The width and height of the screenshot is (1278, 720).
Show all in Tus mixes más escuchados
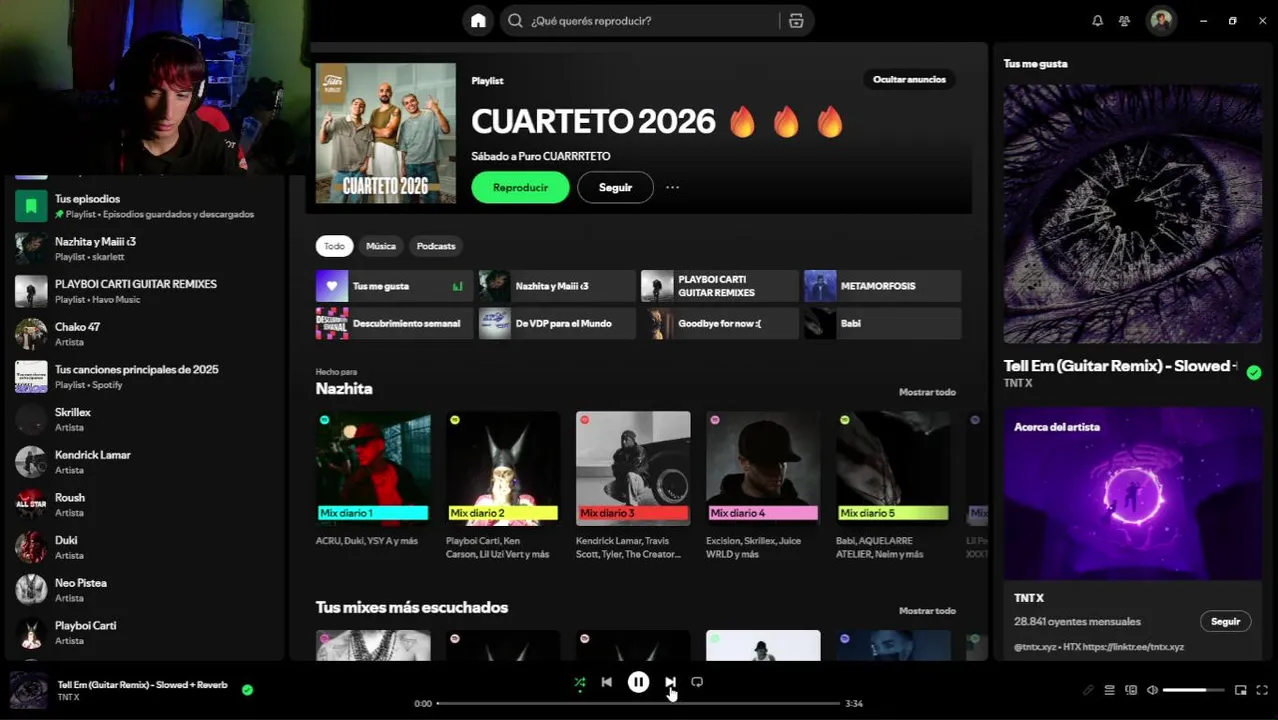(x=927, y=610)
